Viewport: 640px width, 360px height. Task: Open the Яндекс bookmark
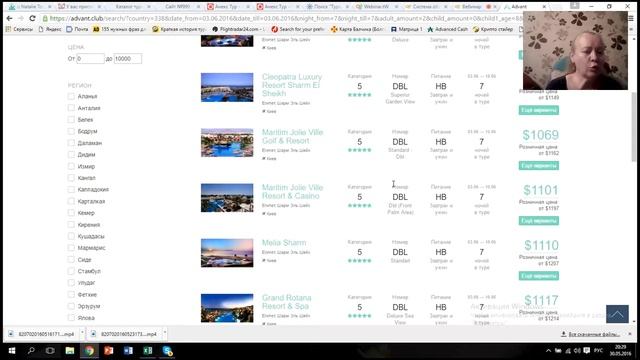(50, 29)
